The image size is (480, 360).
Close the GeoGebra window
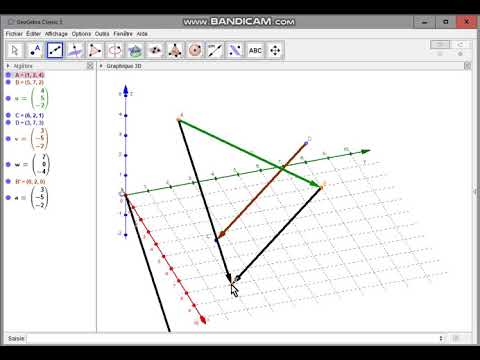(467, 22)
